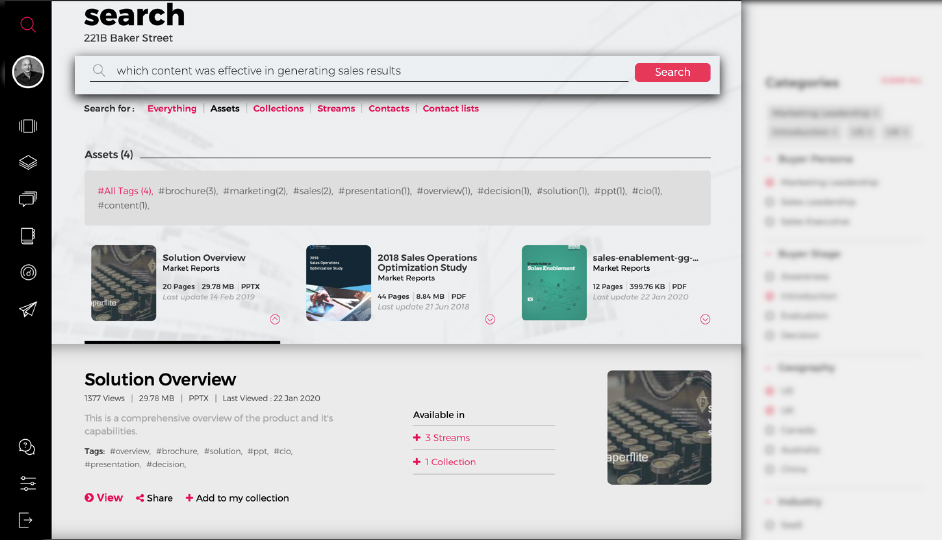Filter by the #brochure(3) tag
Image resolution: width=942 pixels, height=540 pixels.
pos(187,191)
